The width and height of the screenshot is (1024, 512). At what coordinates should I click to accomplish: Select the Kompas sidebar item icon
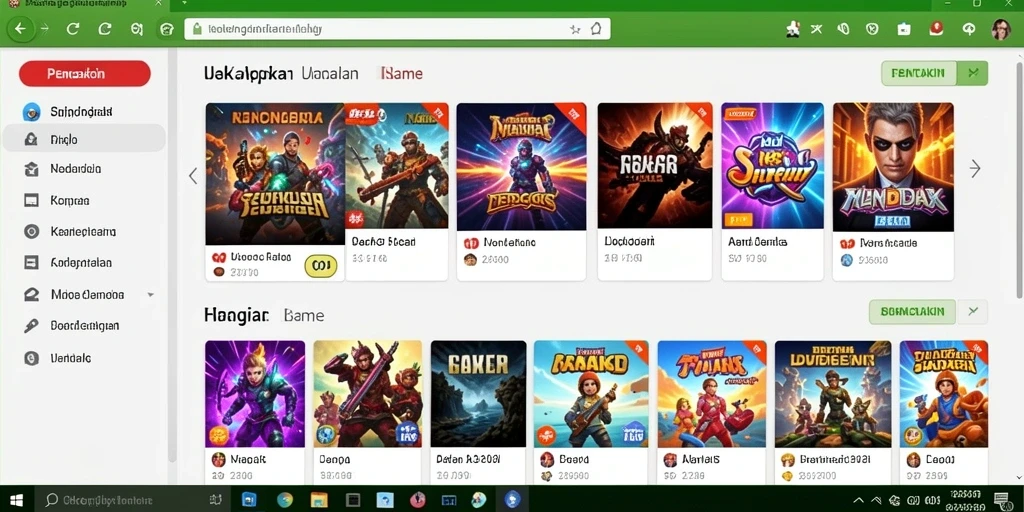[31, 200]
